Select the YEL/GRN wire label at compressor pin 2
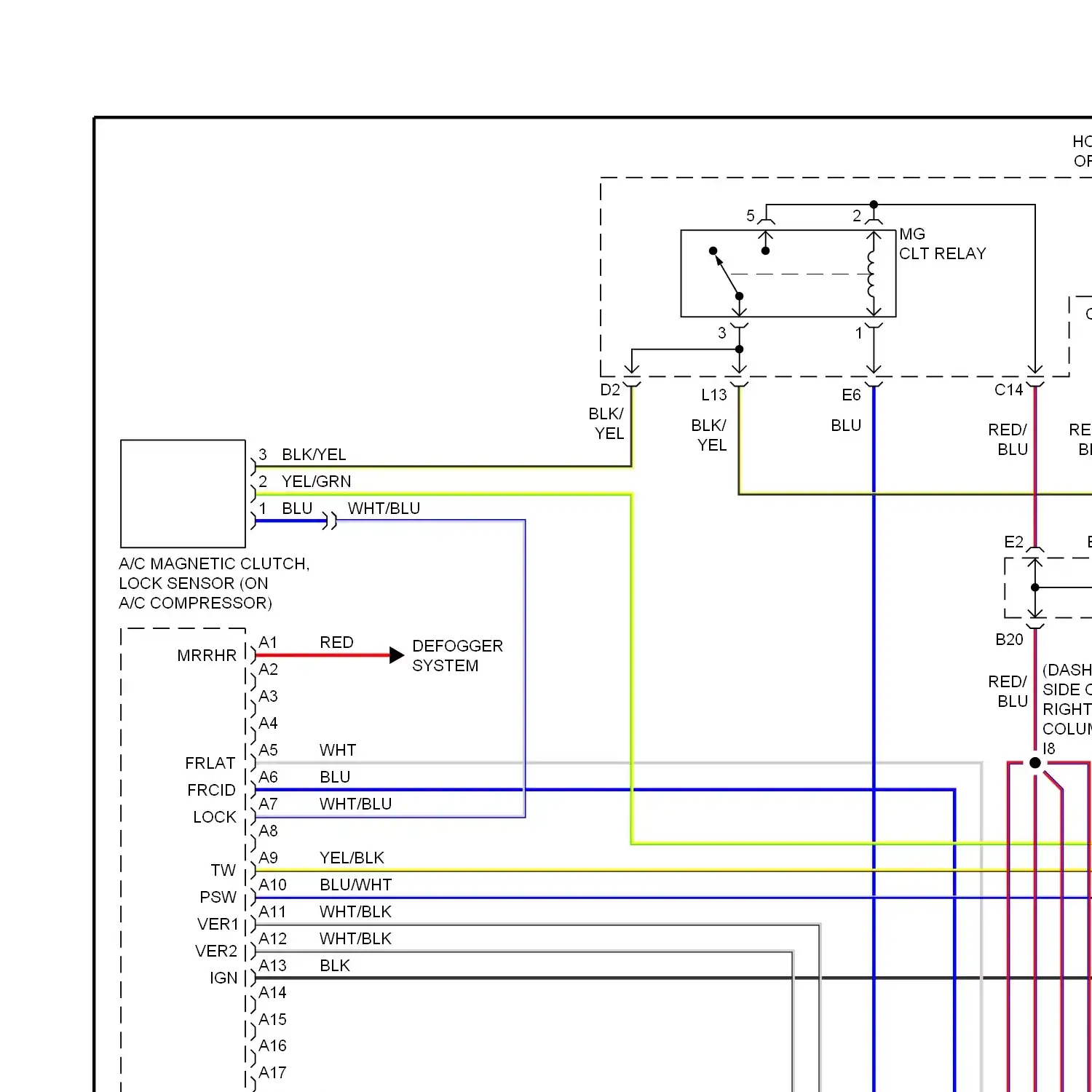The height and width of the screenshot is (1092, 1092). (x=316, y=481)
